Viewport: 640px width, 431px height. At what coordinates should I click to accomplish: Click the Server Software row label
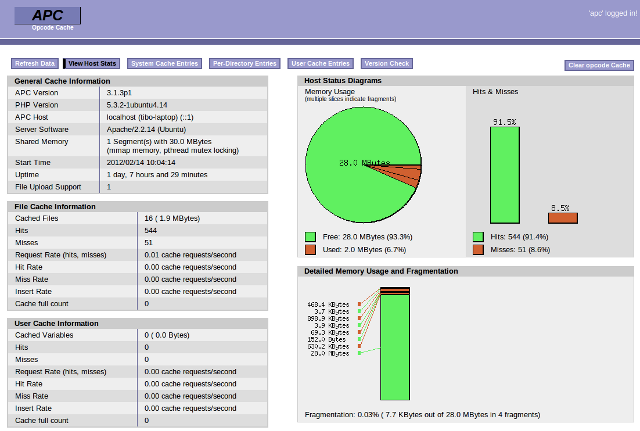(x=42, y=129)
